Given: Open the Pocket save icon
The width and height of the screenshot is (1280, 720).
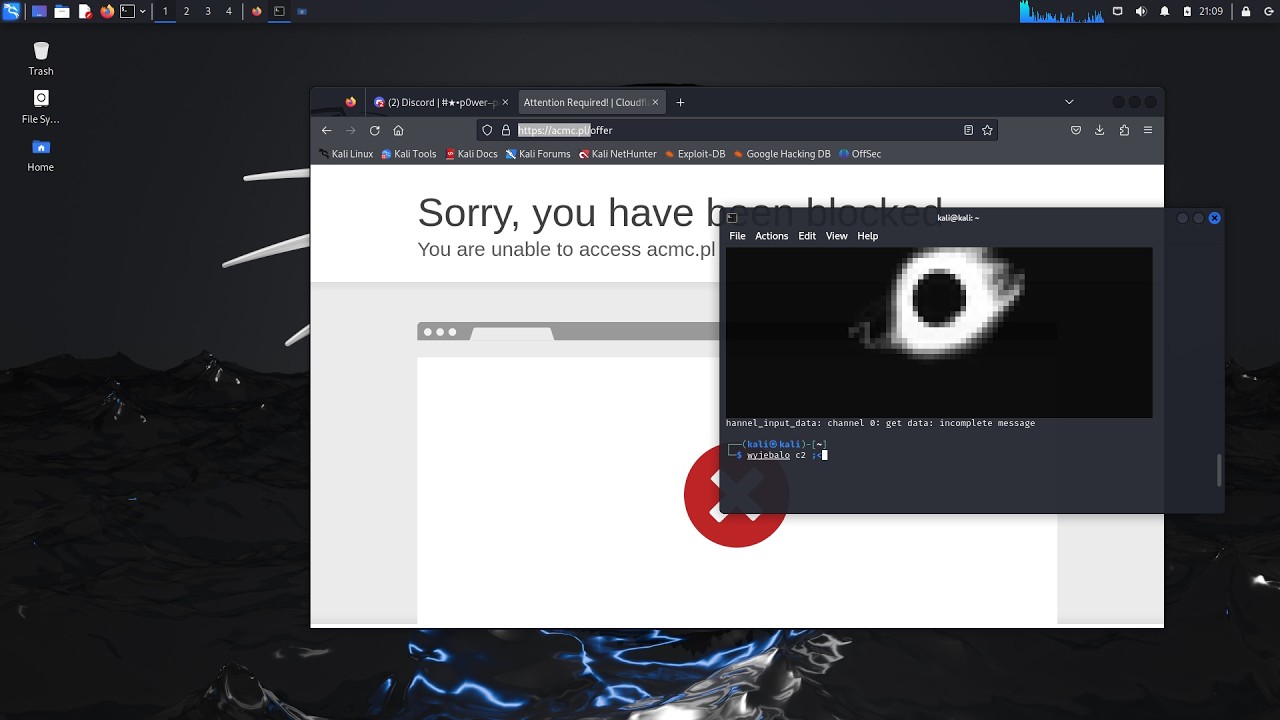Looking at the screenshot, I should coord(1076,130).
